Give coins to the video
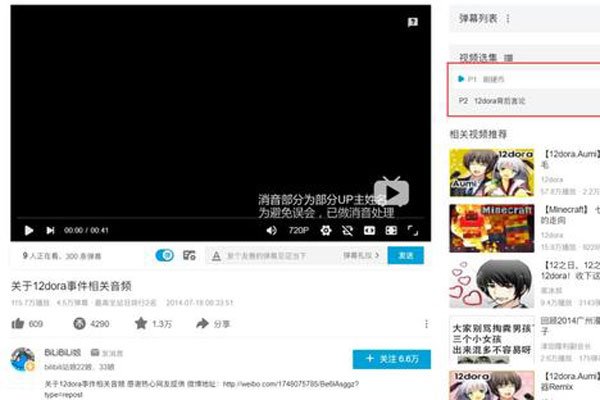 tap(79, 324)
